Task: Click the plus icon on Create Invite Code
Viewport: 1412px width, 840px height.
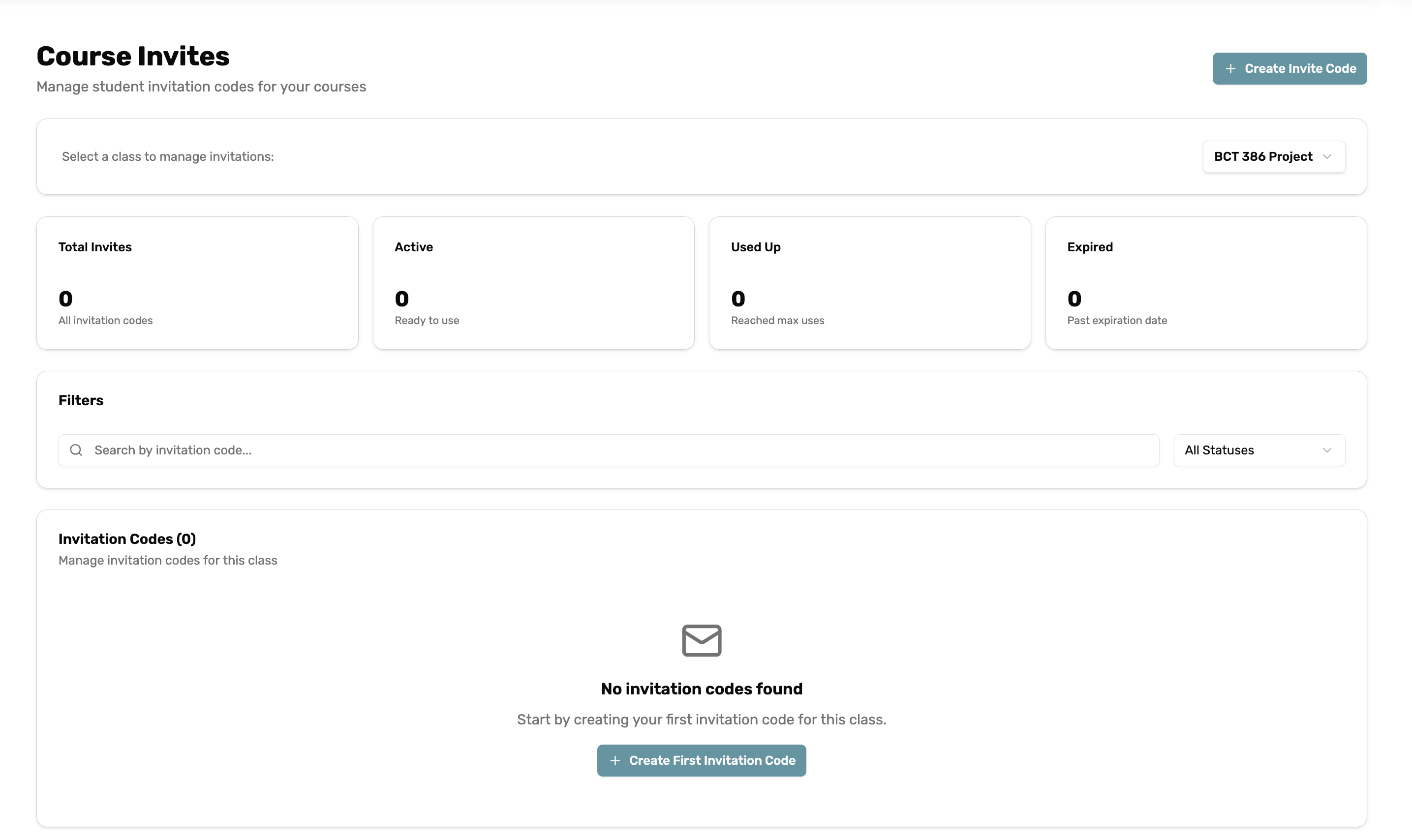Action: coord(1229,68)
